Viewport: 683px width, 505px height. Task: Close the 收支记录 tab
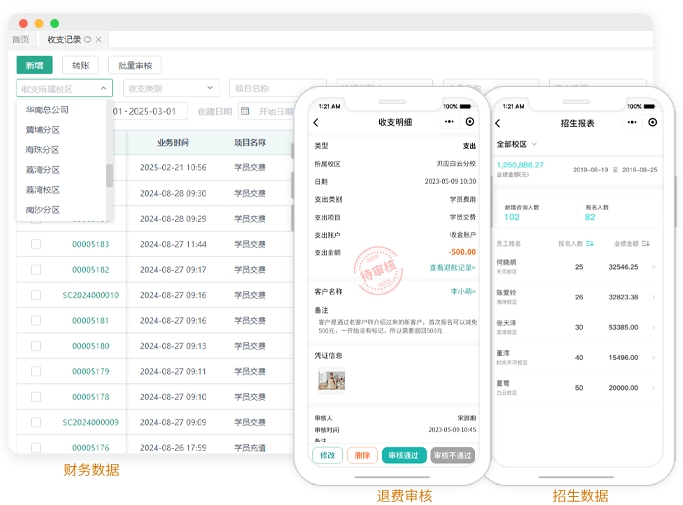click(99, 40)
